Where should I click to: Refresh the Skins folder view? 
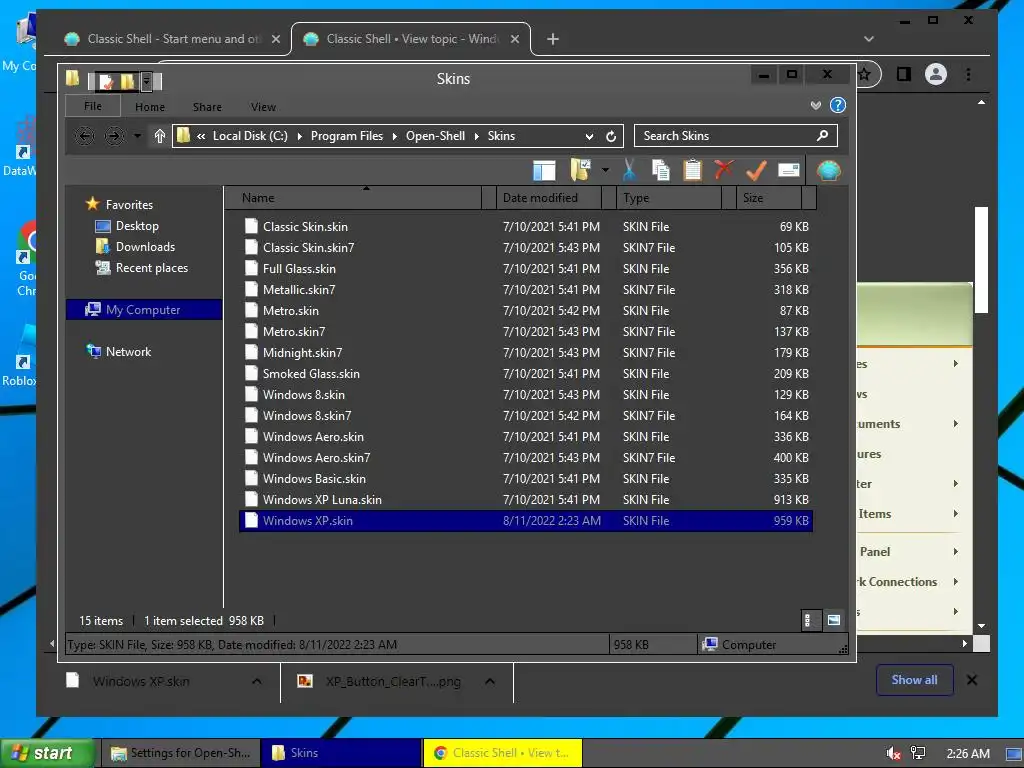point(611,136)
